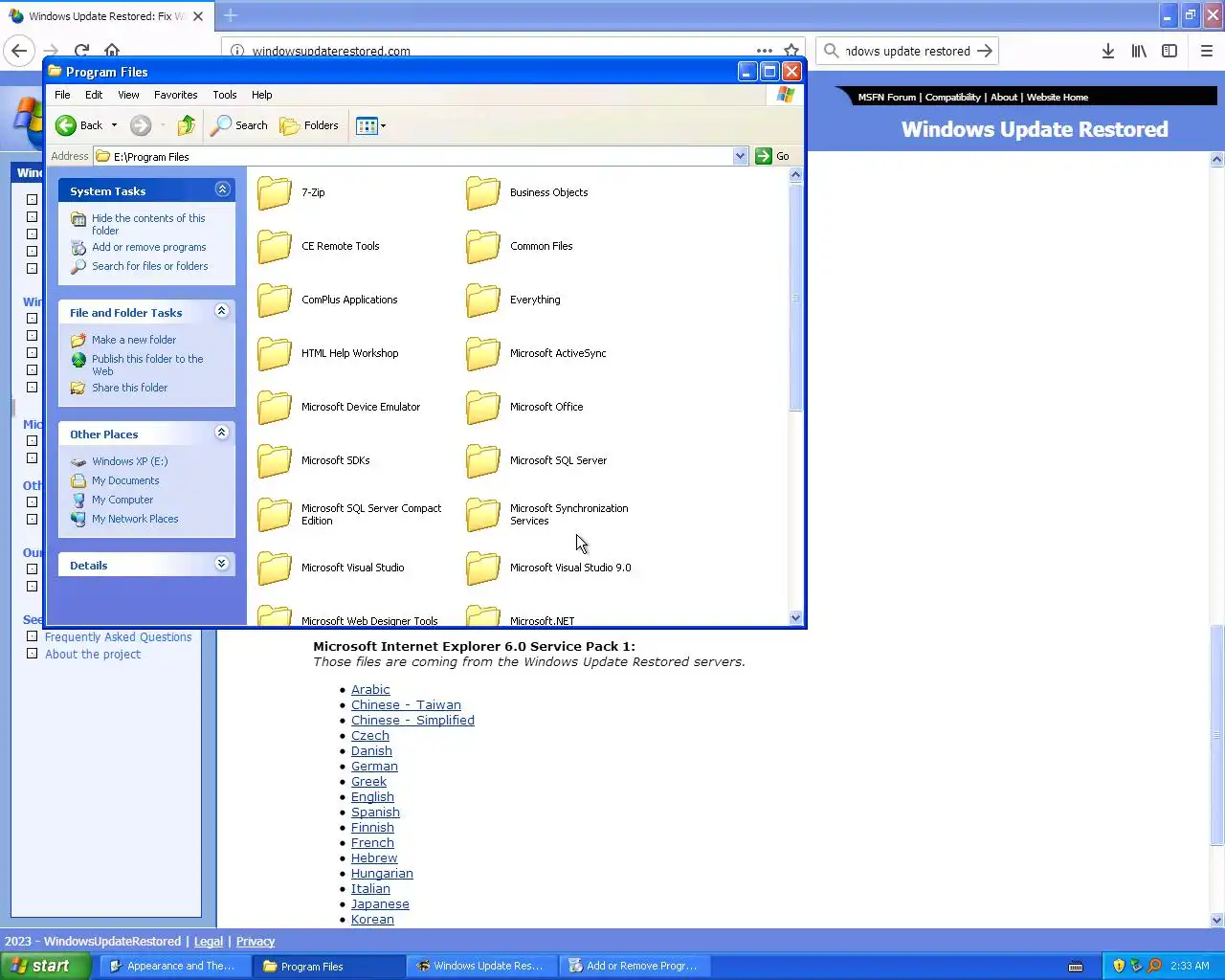
Task: Open a new Firefox tab with plus
Action: click(x=231, y=15)
